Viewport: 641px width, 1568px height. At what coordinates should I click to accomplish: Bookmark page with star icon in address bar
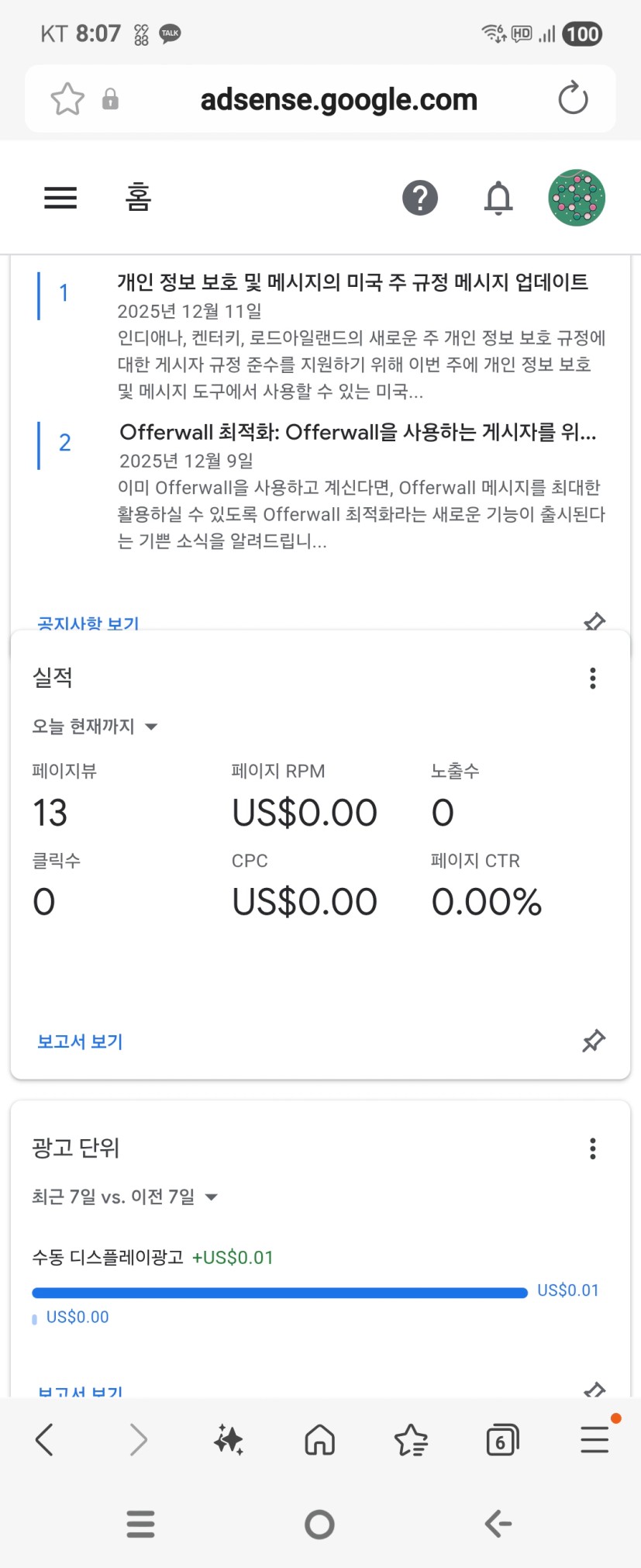point(67,99)
